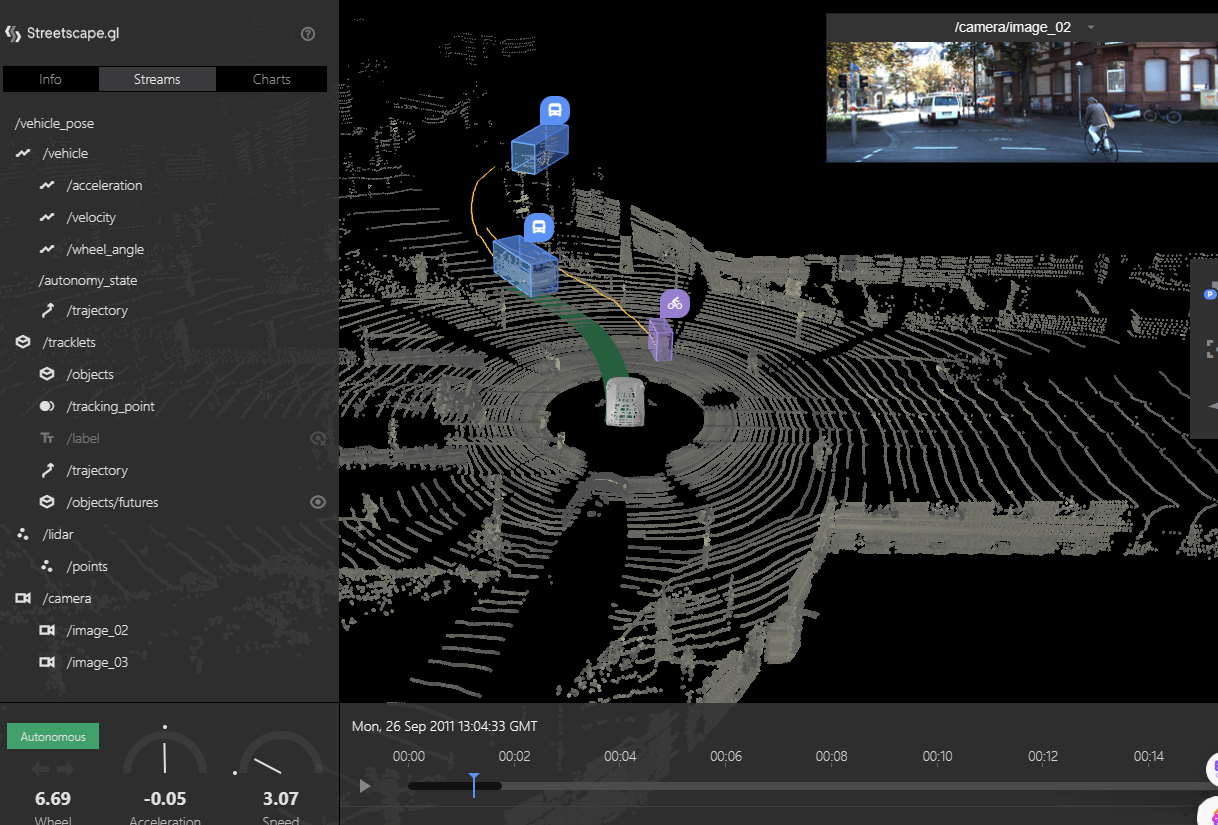Click the Acceleration gauge dial

(165, 753)
